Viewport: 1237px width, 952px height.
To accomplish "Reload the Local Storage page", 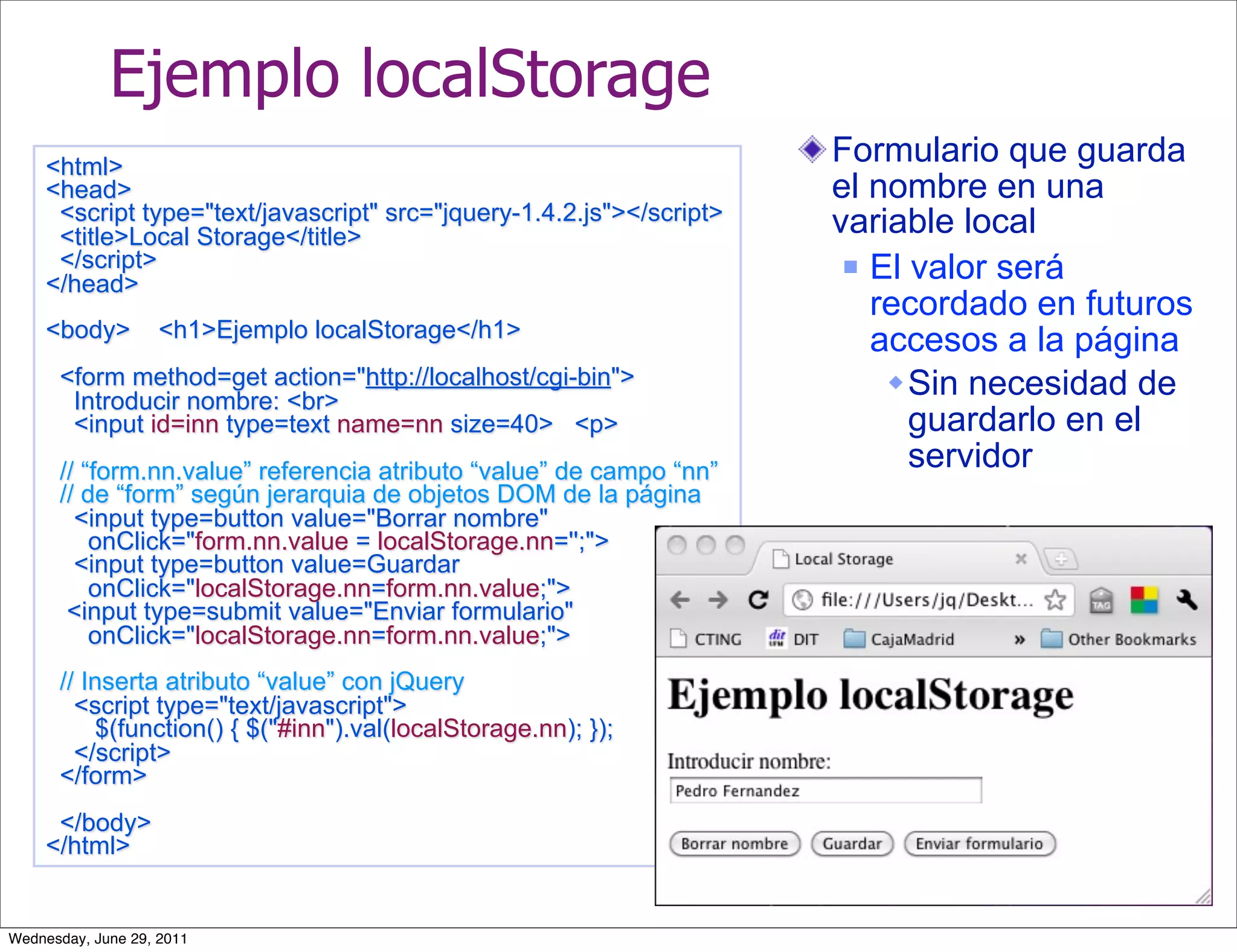I will [x=758, y=599].
